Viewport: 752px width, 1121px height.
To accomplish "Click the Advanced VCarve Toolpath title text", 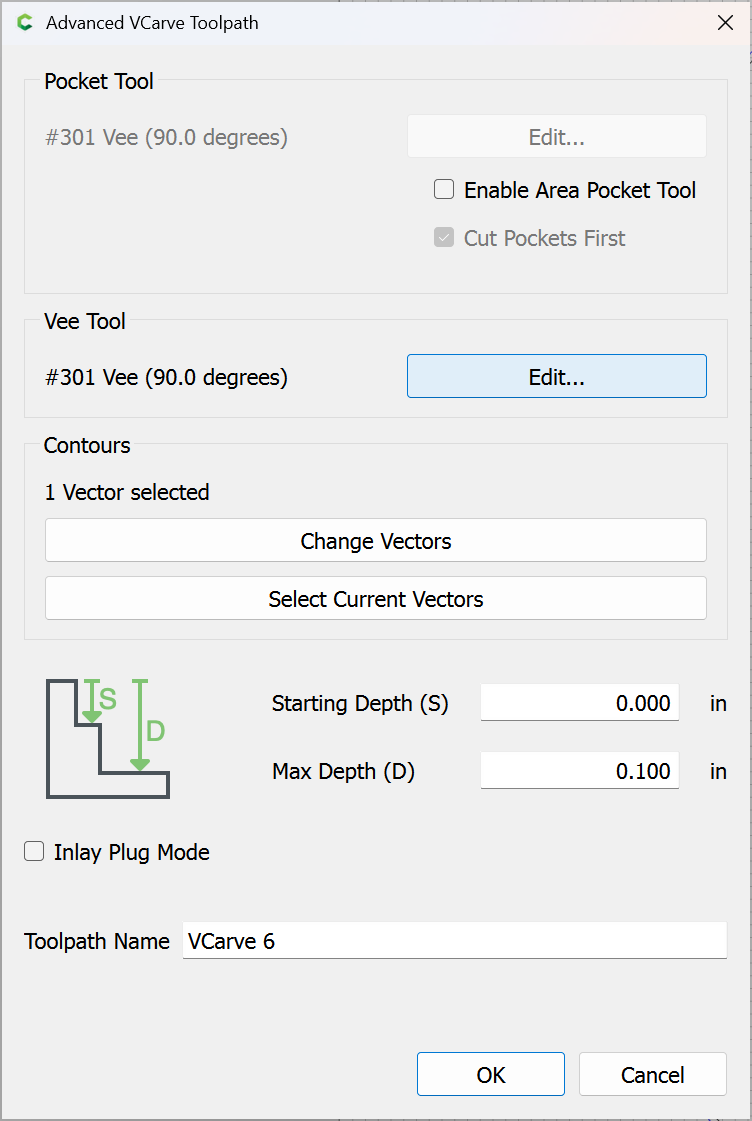I will (x=152, y=23).
